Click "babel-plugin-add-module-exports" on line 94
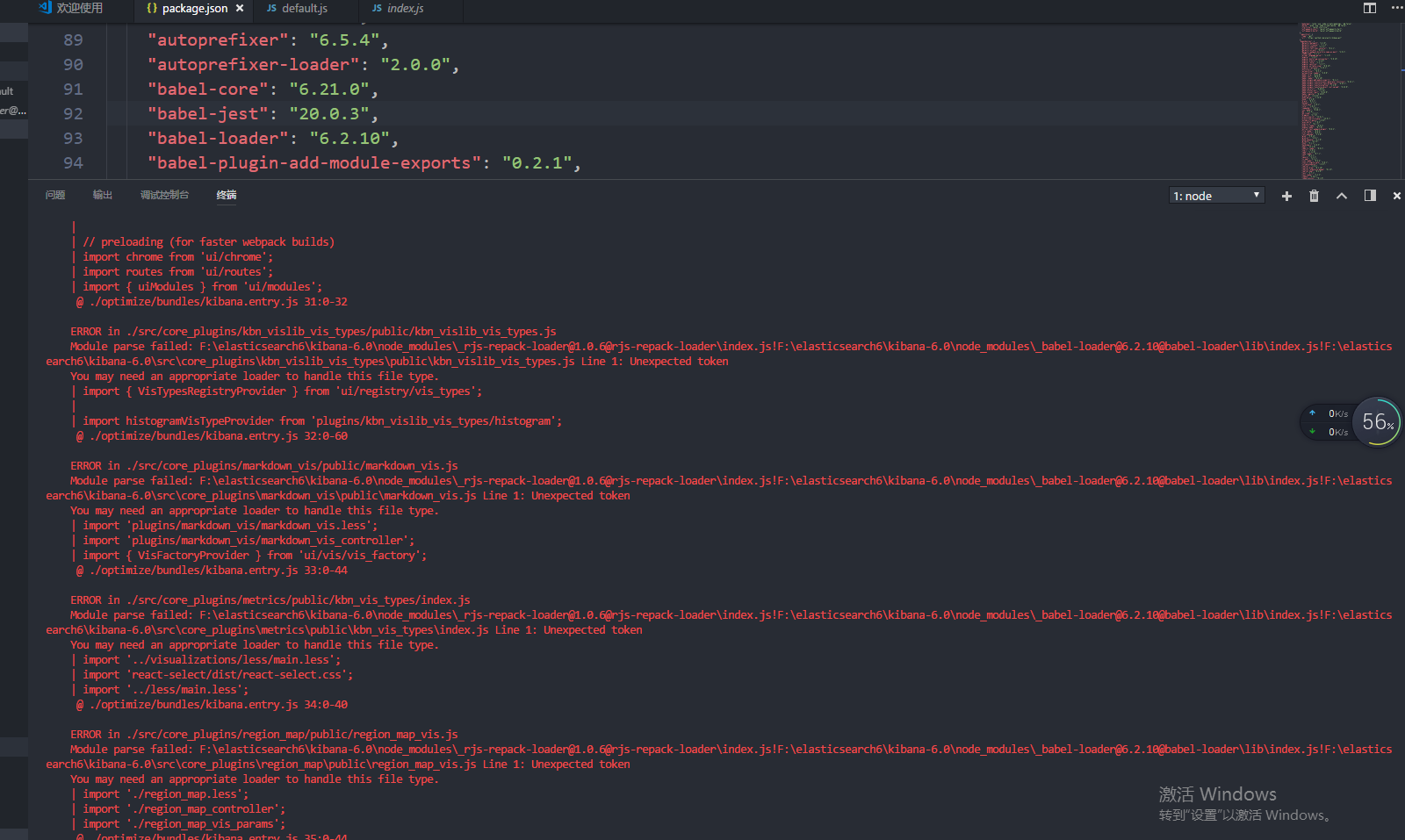This screenshot has height=840, width=1405. click(314, 163)
